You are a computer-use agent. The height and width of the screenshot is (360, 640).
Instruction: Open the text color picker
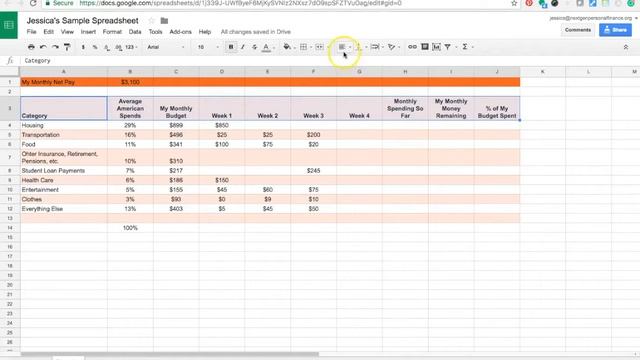coord(266,47)
